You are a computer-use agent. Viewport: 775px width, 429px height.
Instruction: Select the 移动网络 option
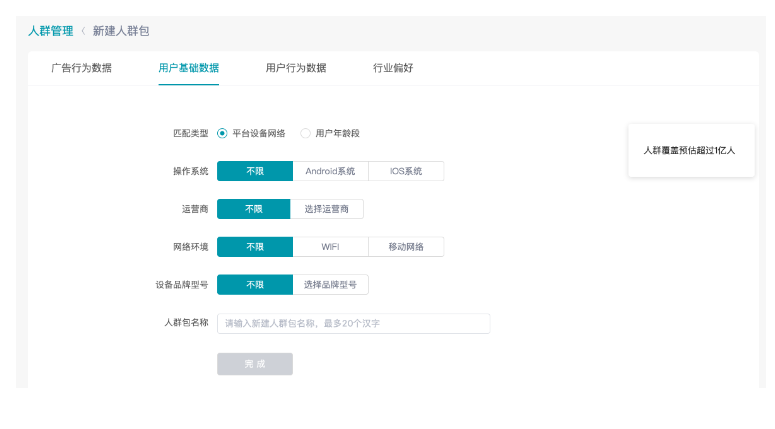tap(405, 247)
